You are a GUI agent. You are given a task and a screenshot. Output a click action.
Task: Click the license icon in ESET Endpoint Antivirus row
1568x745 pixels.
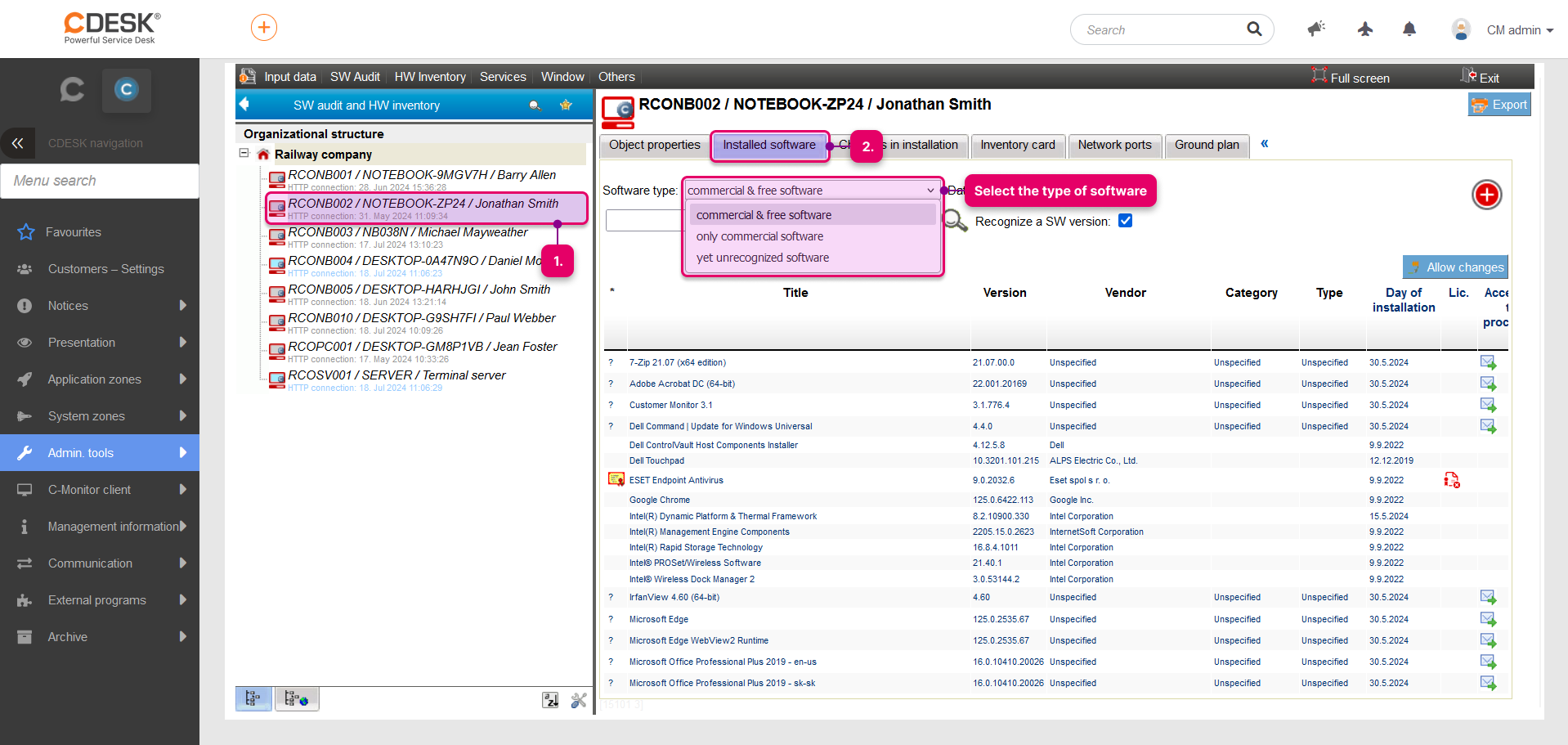pos(1452,480)
